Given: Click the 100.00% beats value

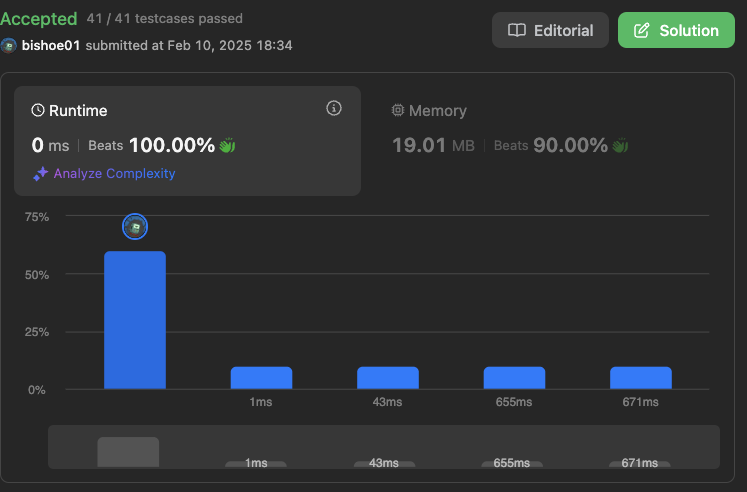Looking at the screenshot, I should (x=172, y=145).
